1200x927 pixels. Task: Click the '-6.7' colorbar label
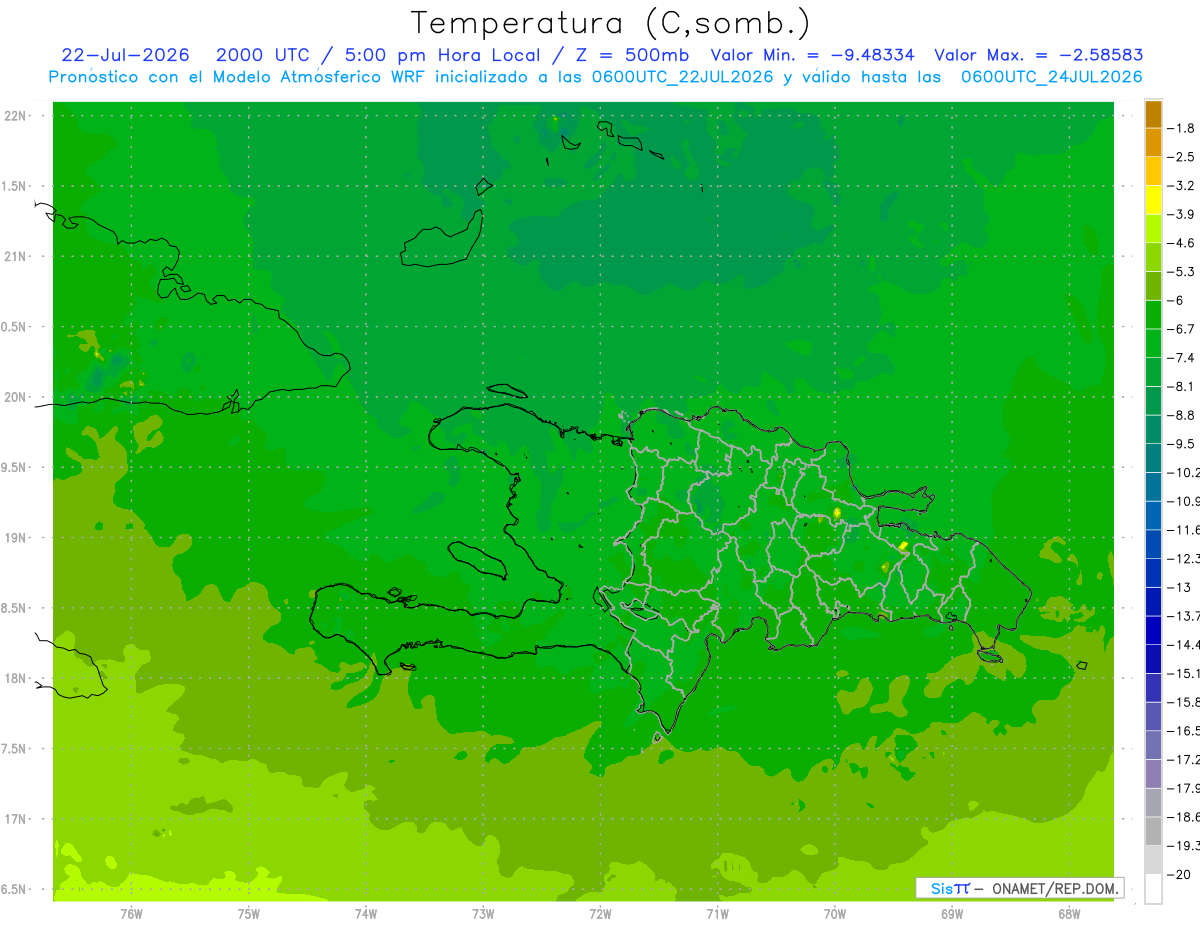pyautogui.click(x=1181, y=329)
